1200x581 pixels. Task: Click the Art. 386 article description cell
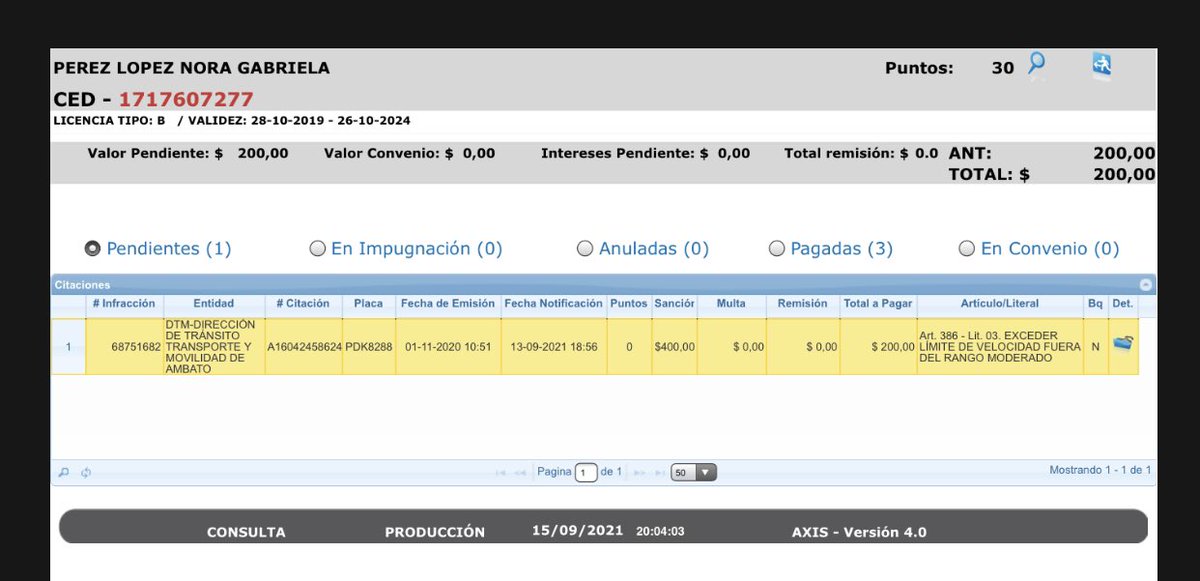(x=999, y=347)
